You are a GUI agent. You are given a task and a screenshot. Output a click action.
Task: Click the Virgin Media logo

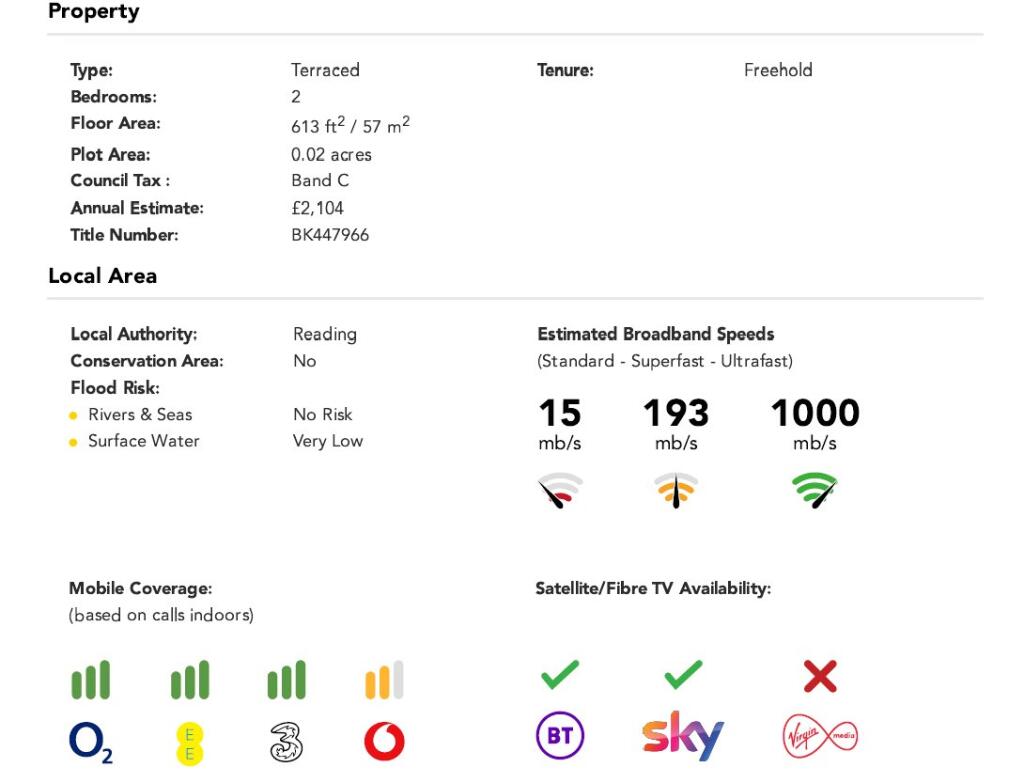point(820,738)
